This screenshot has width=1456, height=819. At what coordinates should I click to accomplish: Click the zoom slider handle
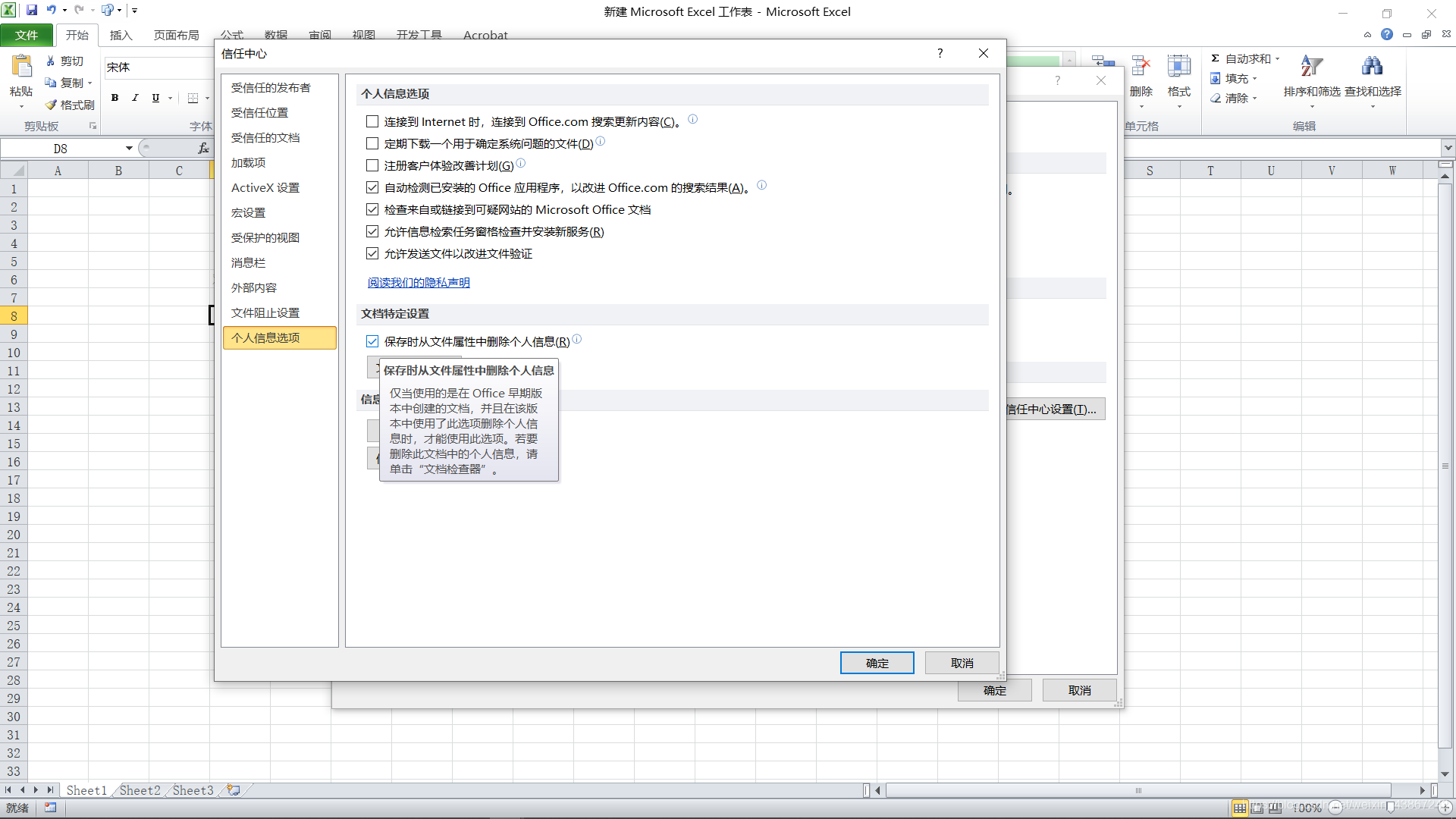point(1391,808)
